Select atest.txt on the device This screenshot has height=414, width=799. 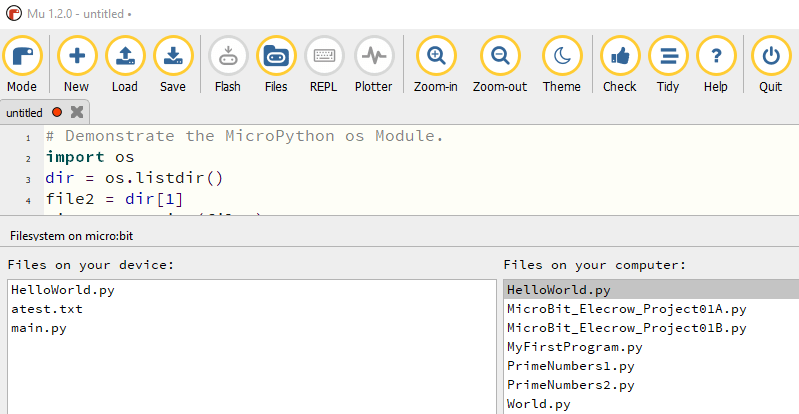coord(252,309)
